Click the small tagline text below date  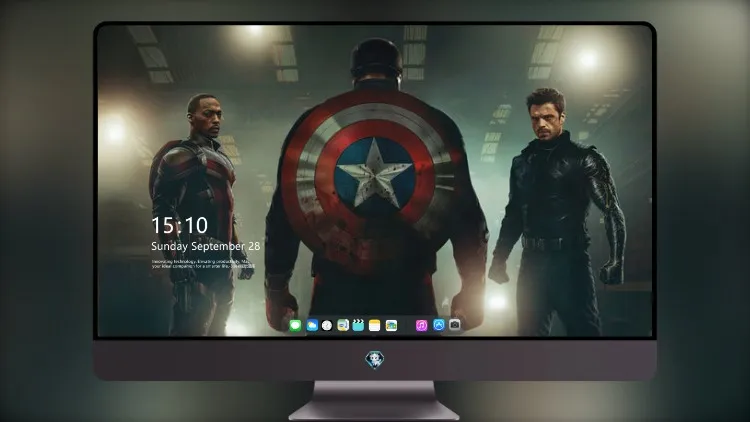click(x=203, y=264)
